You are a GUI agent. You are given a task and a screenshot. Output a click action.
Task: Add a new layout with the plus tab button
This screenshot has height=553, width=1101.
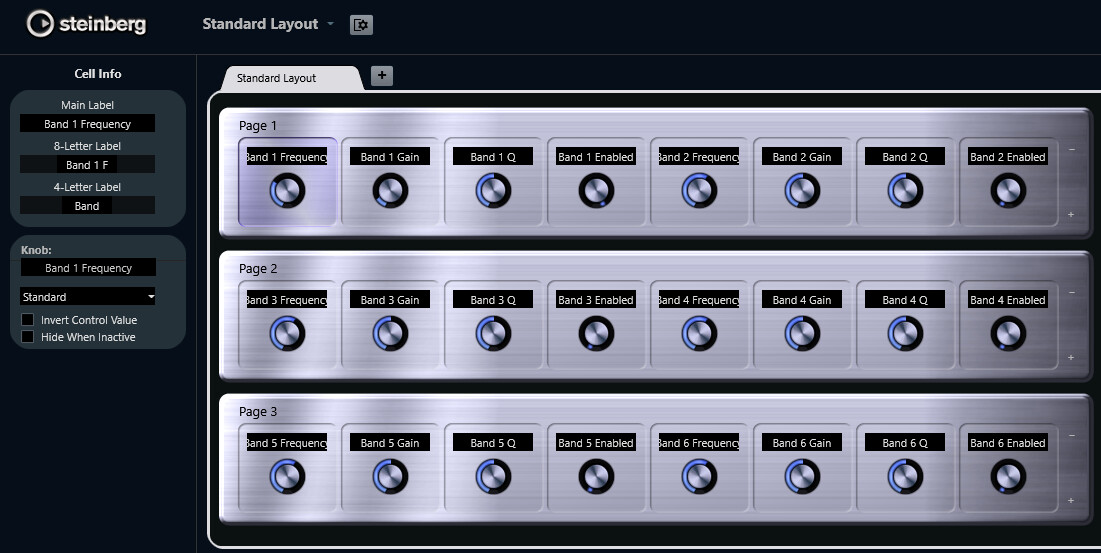(x=381, y=76)
